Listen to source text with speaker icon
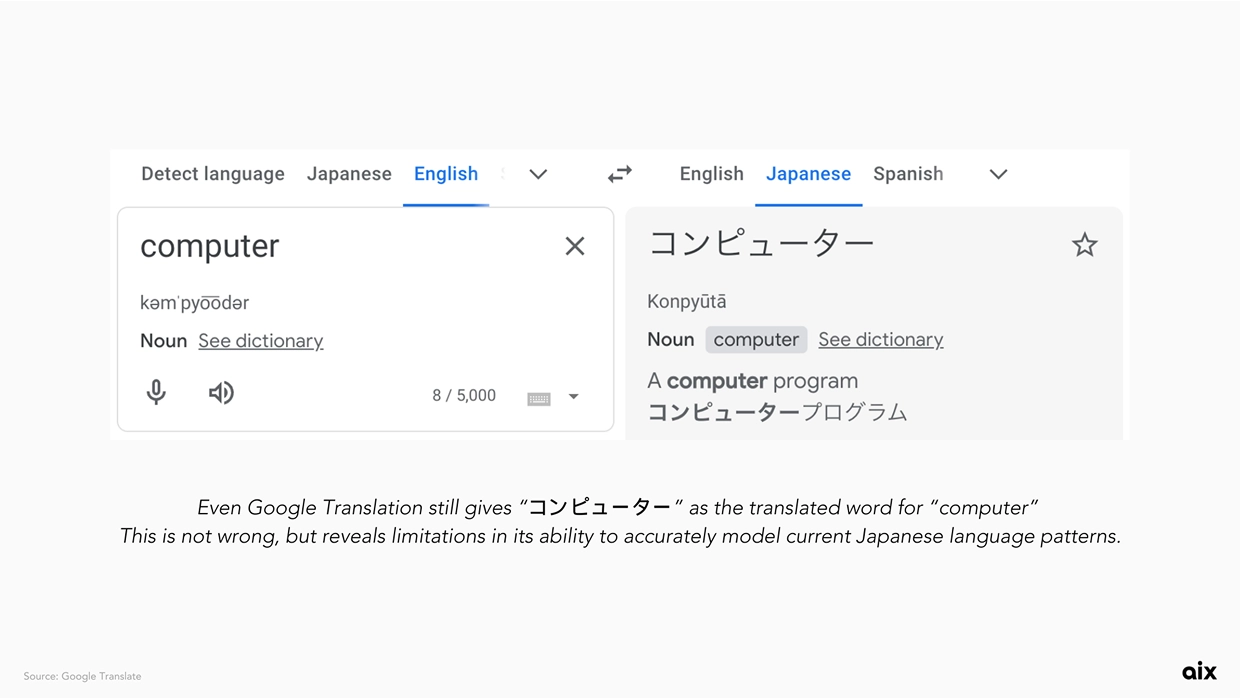The image size is (1240, 698). pyautogui.click(x=221, y=392)
